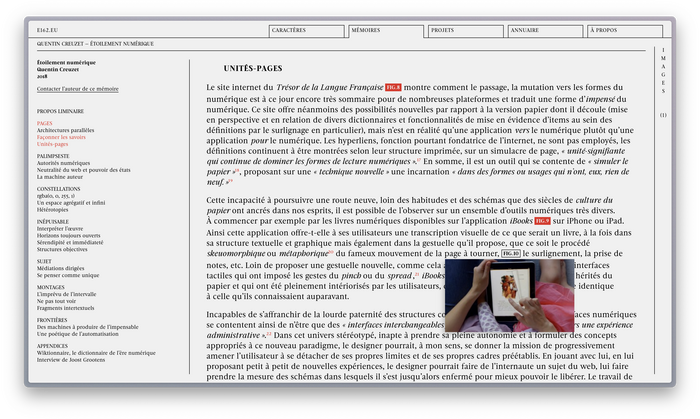Click the Quentin Creuzet – Étoilement numérique breadcrumb

(95, 44)
